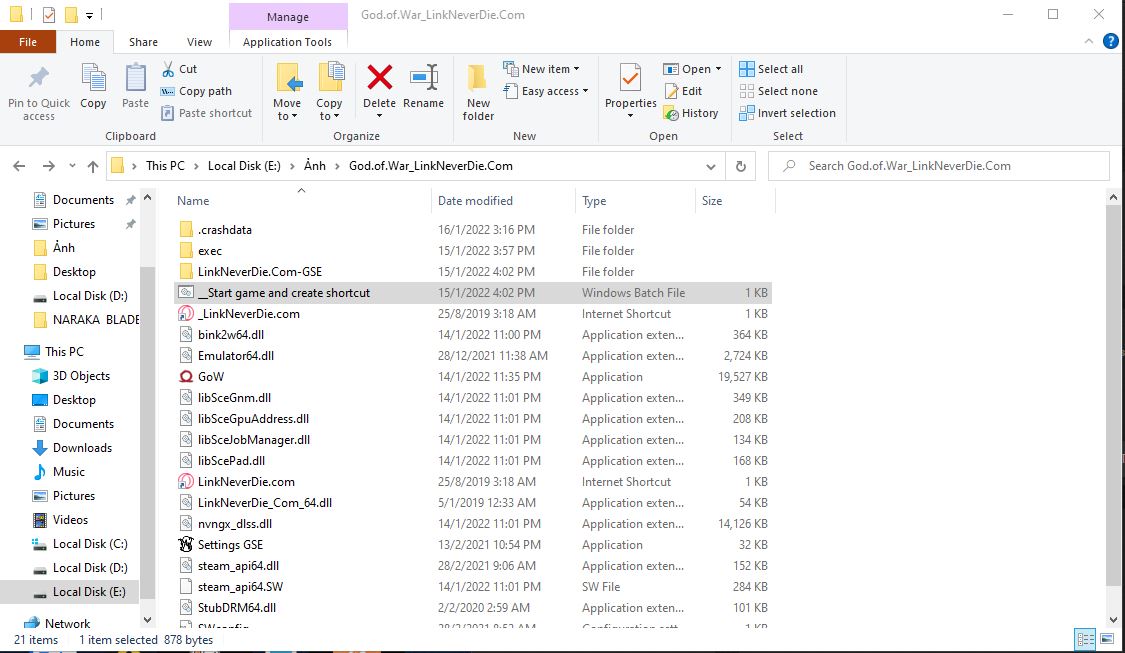Click the Rename icon in ribbon
1125x653 pixels.
pyautogui.click(x=423, y=88)
